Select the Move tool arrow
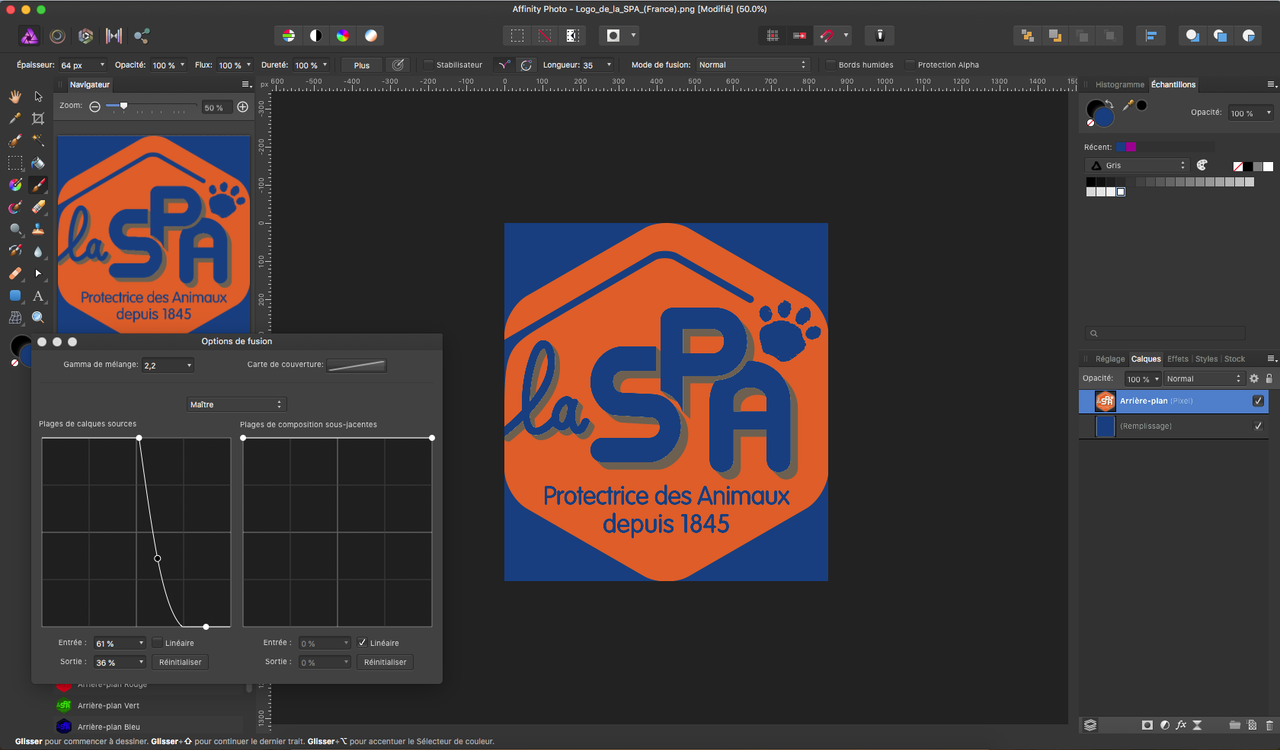This screenshot has width=1280, height=750. [x=38, y=97]
